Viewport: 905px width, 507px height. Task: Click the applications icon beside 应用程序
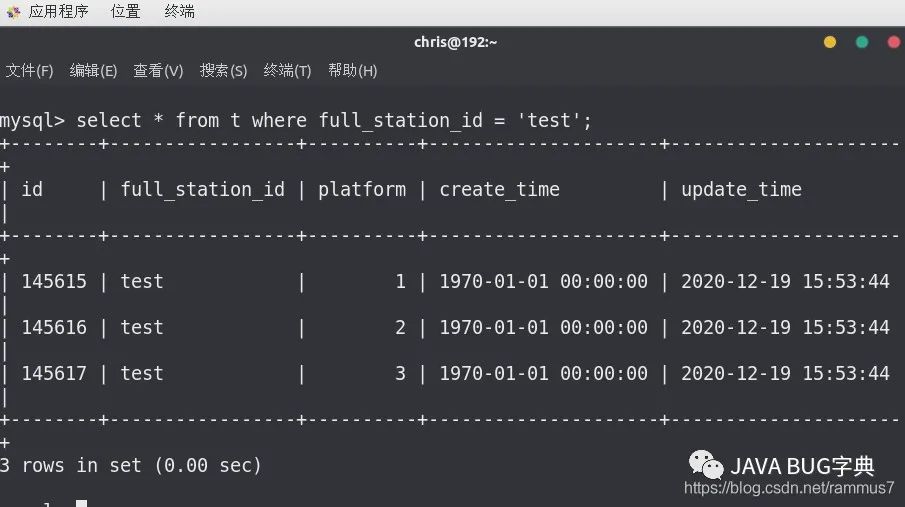coord(13,12)
